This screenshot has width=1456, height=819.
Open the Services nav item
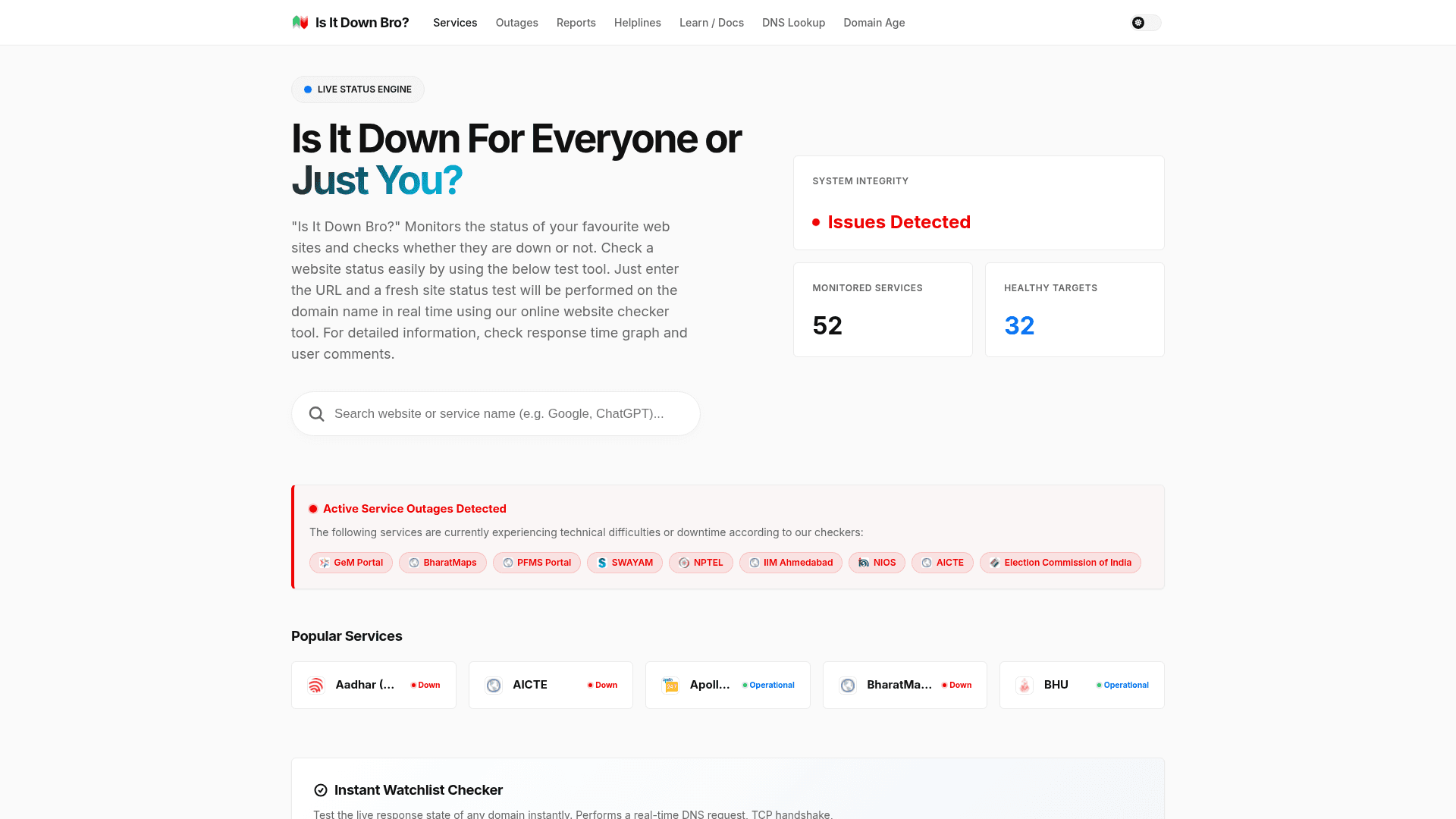[455, 23]
